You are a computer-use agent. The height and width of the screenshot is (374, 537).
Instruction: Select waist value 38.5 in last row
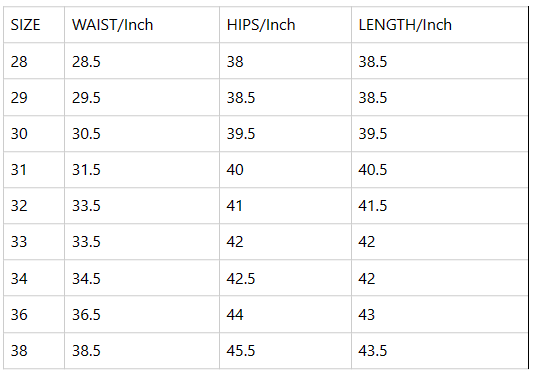86,351
